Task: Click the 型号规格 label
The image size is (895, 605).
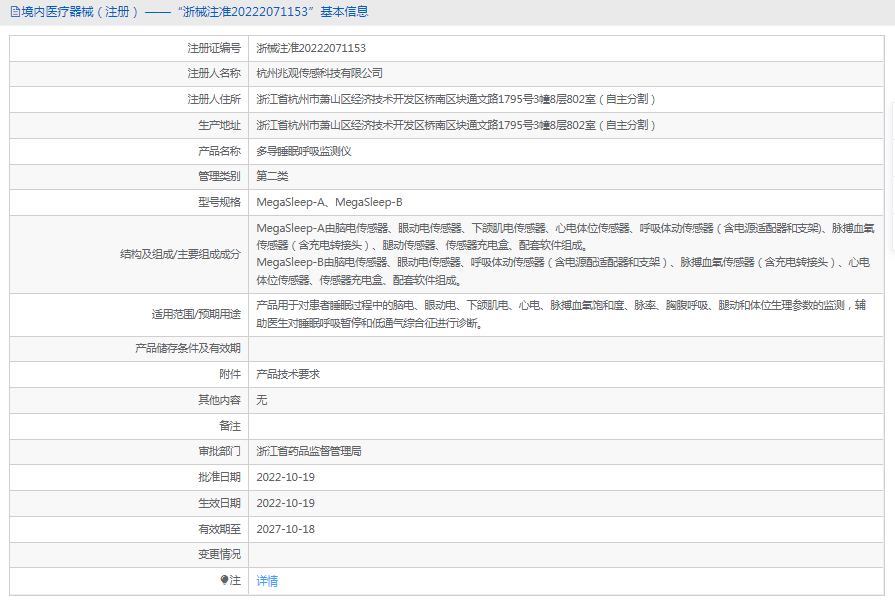Action: pos(219,202)
